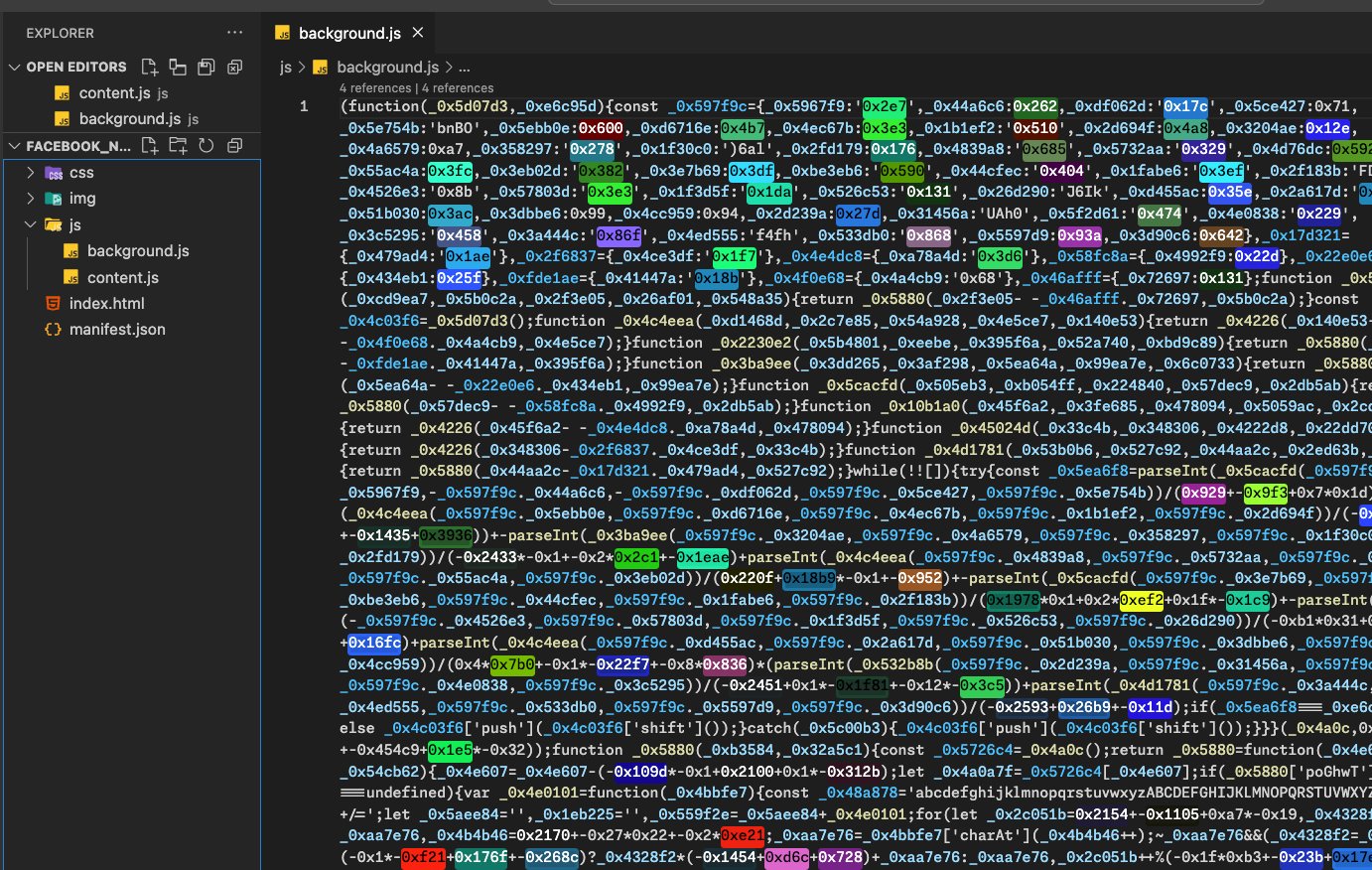Create a new untitled file in Open Editors
This screenshot has height=870, width=1372.
pyautogui.click(x=150, y=67)
